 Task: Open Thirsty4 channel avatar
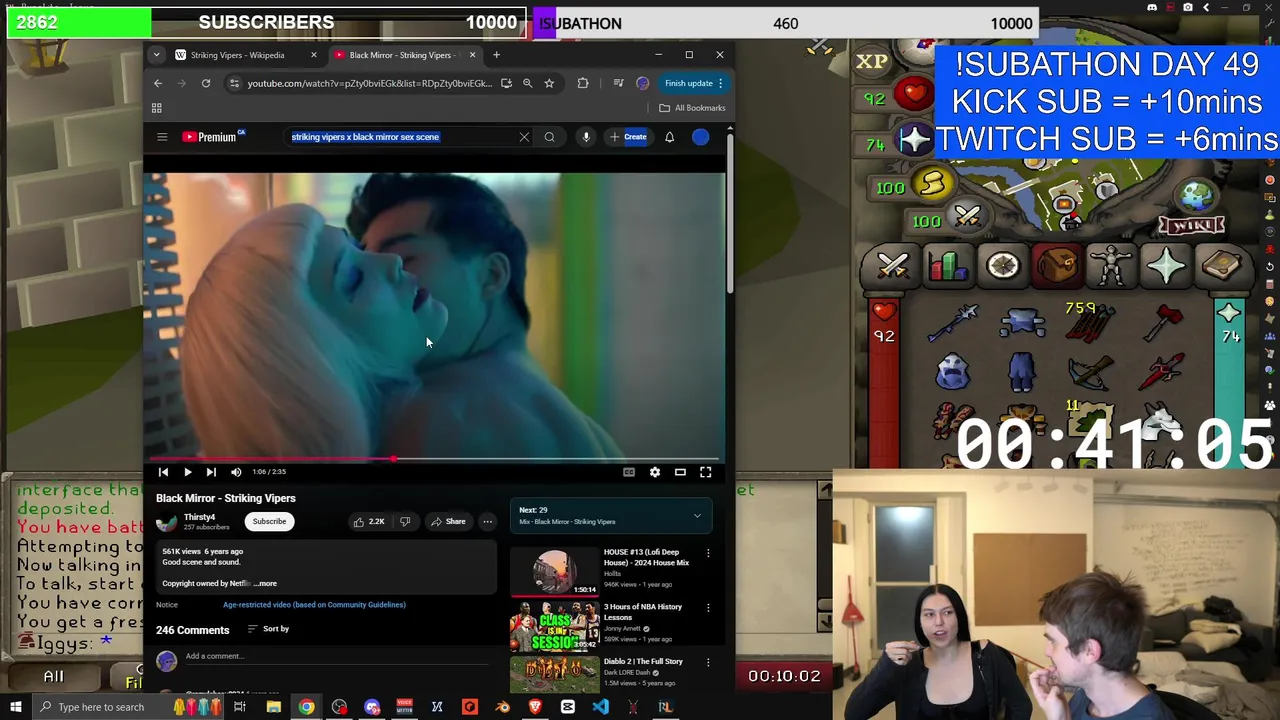click(166, 521)
